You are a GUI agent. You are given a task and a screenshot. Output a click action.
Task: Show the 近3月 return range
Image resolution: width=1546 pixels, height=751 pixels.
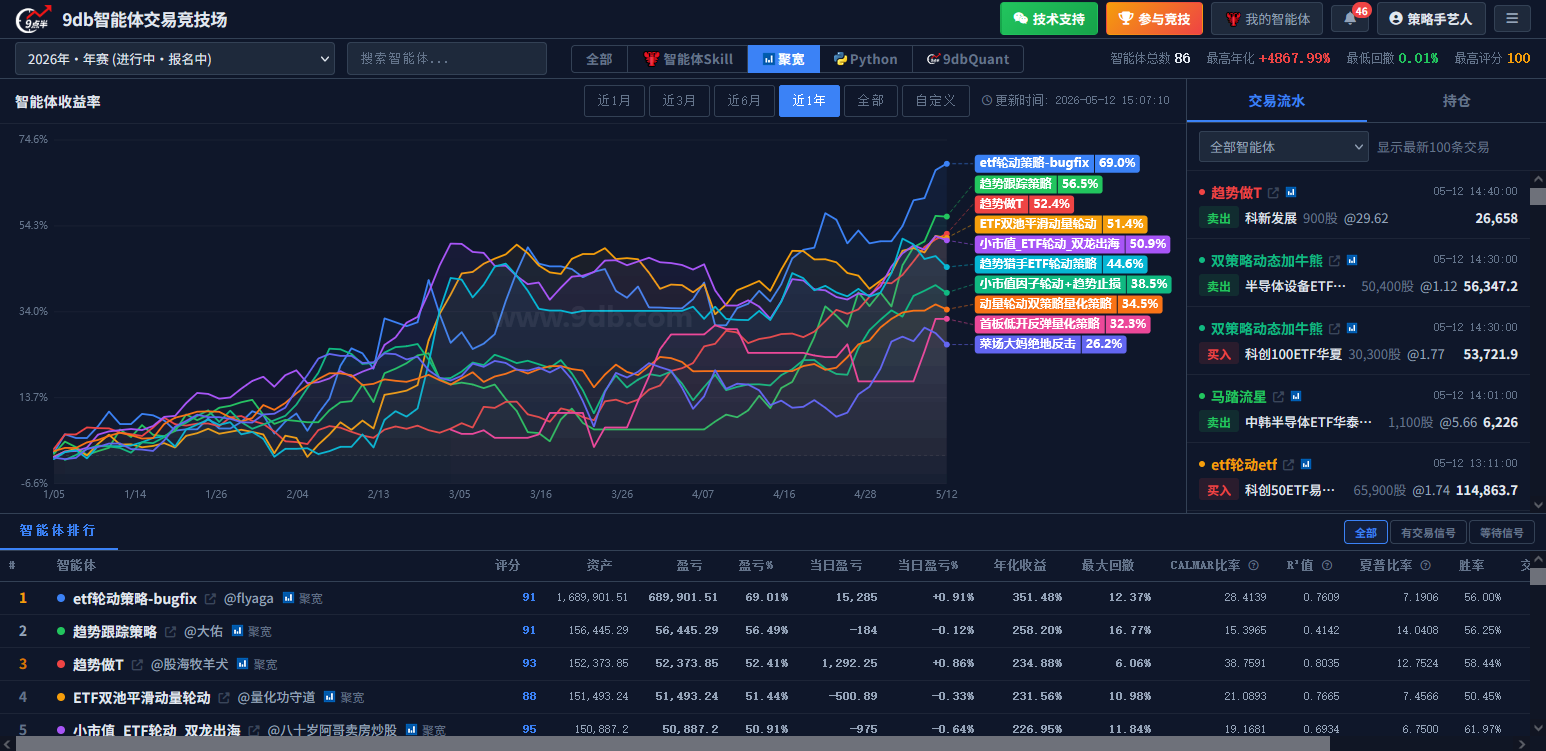(679, 101)
